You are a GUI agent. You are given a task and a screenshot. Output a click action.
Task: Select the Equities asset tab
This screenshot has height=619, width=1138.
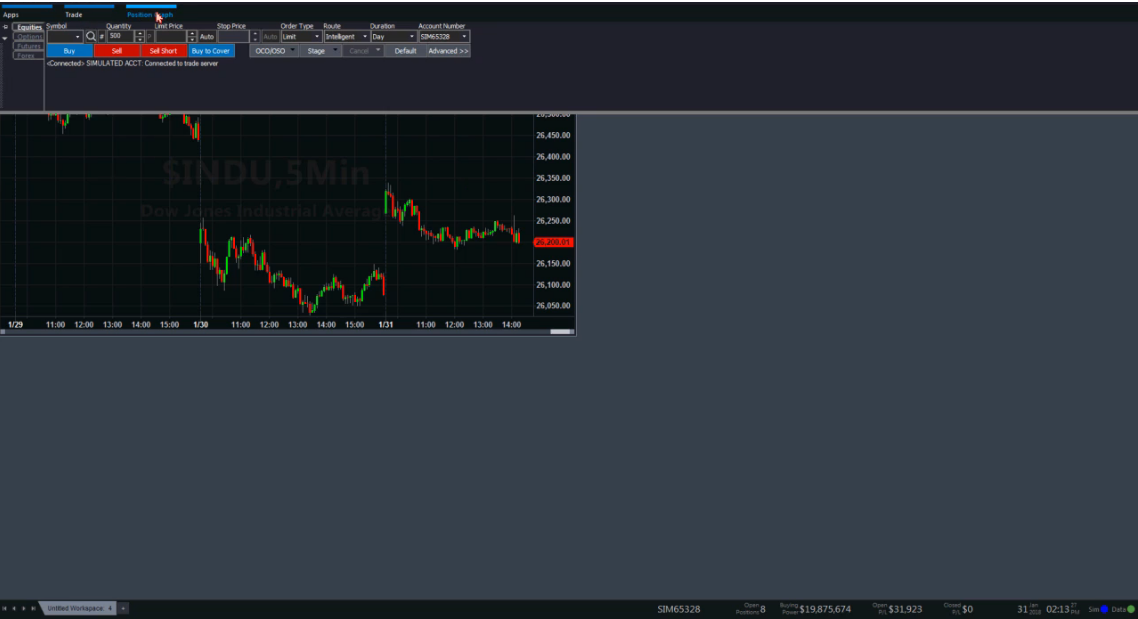click(29, 27)
